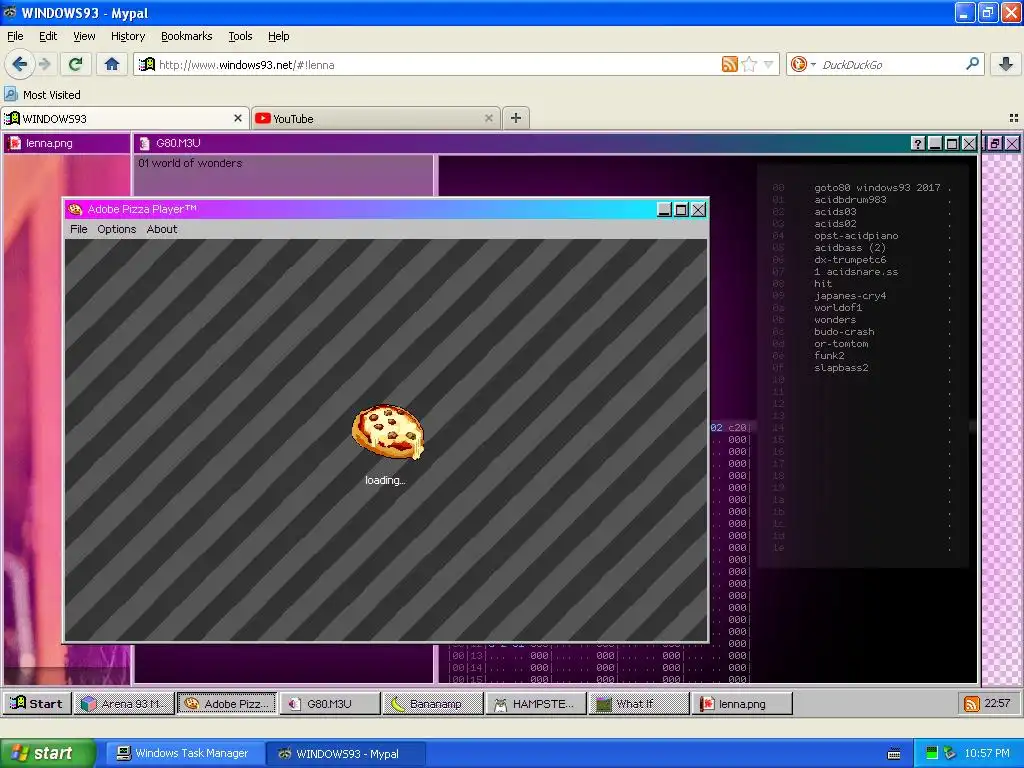This screenshot has width=1024, height=768.
Task: Click the 'acidbdrum983' sample name
Action: pos(850,199)
